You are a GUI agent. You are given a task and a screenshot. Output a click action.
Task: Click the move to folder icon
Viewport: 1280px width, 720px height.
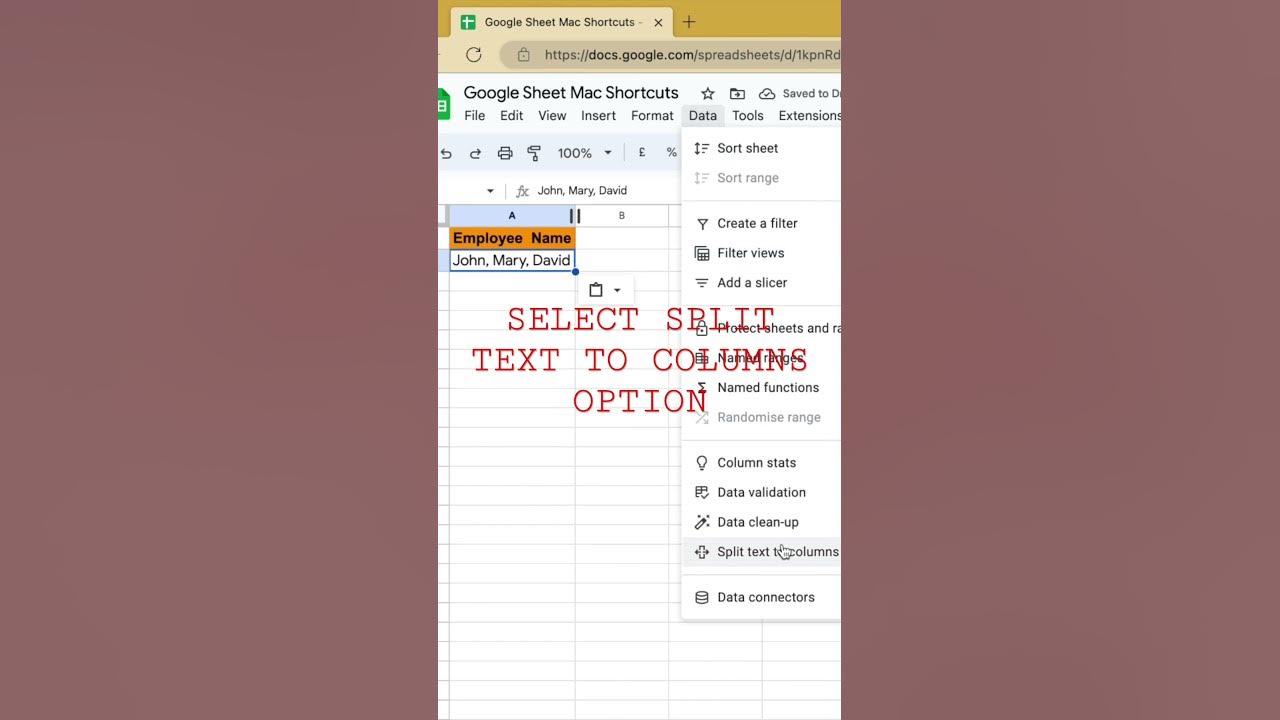coord(737,93)
